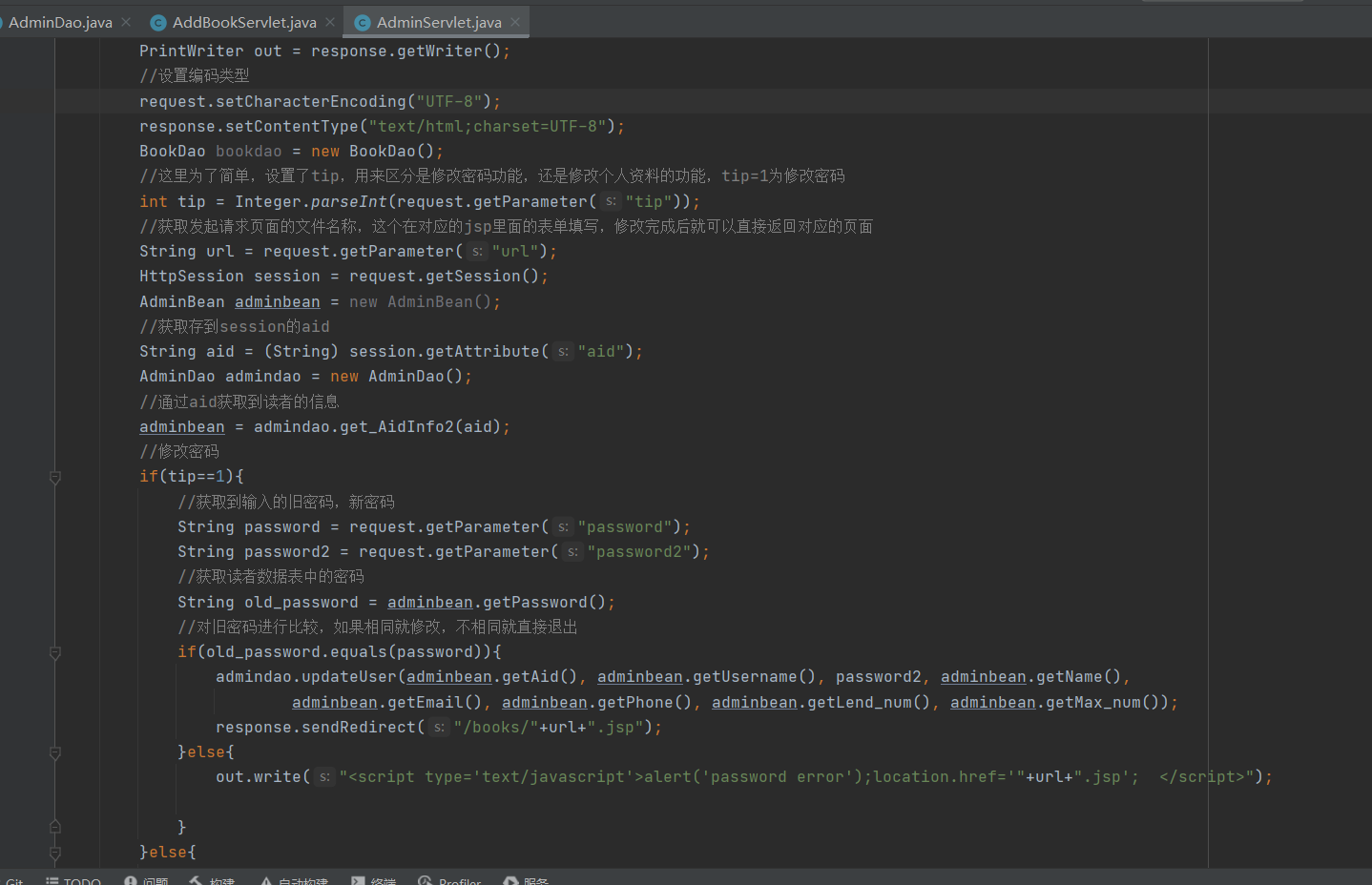Click the class icon on AdminServlet.java tab
Viewport: 1372px width, 885px height.
click(363, 22)
